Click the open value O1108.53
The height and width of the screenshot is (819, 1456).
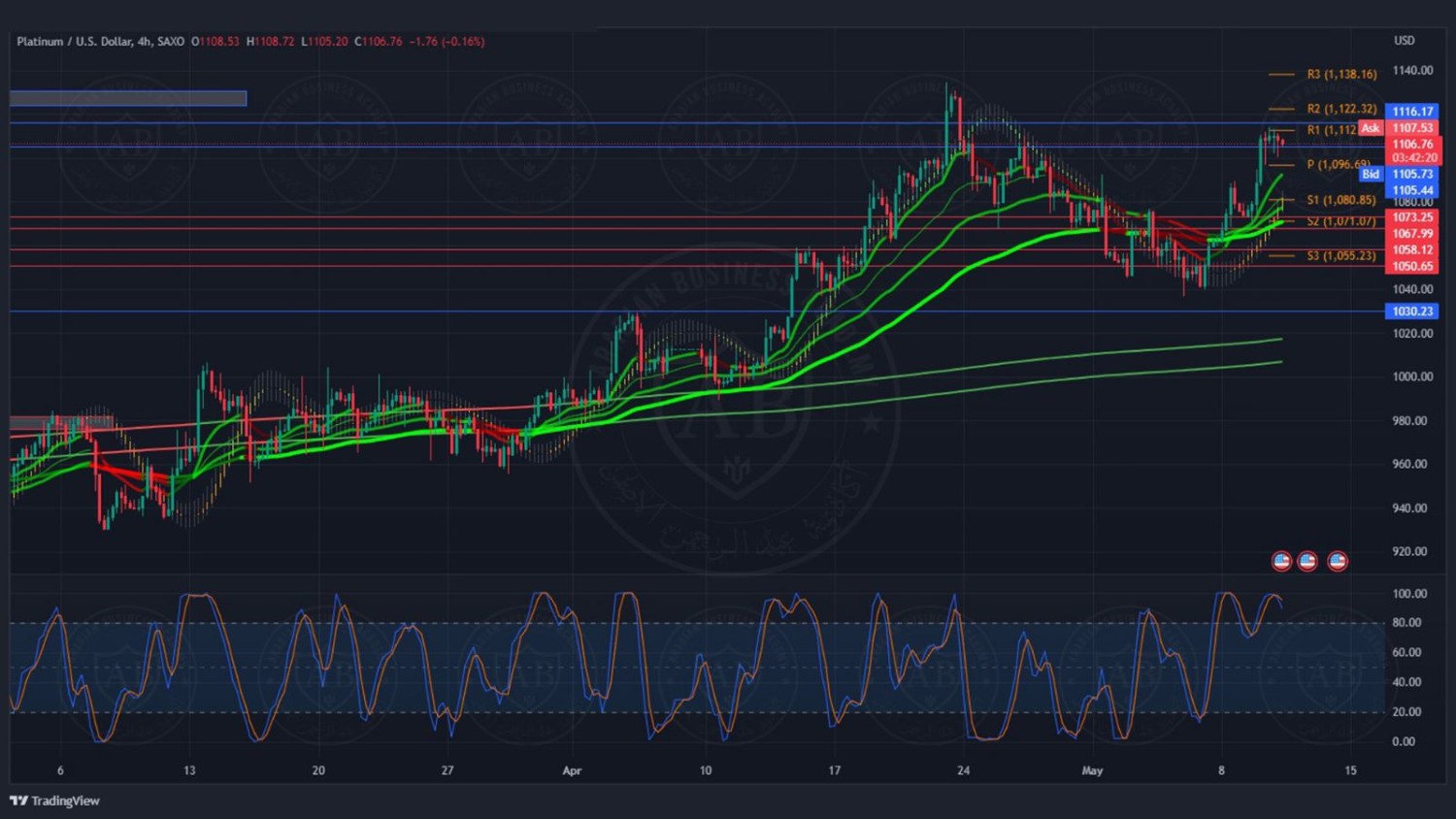(215, 42)
